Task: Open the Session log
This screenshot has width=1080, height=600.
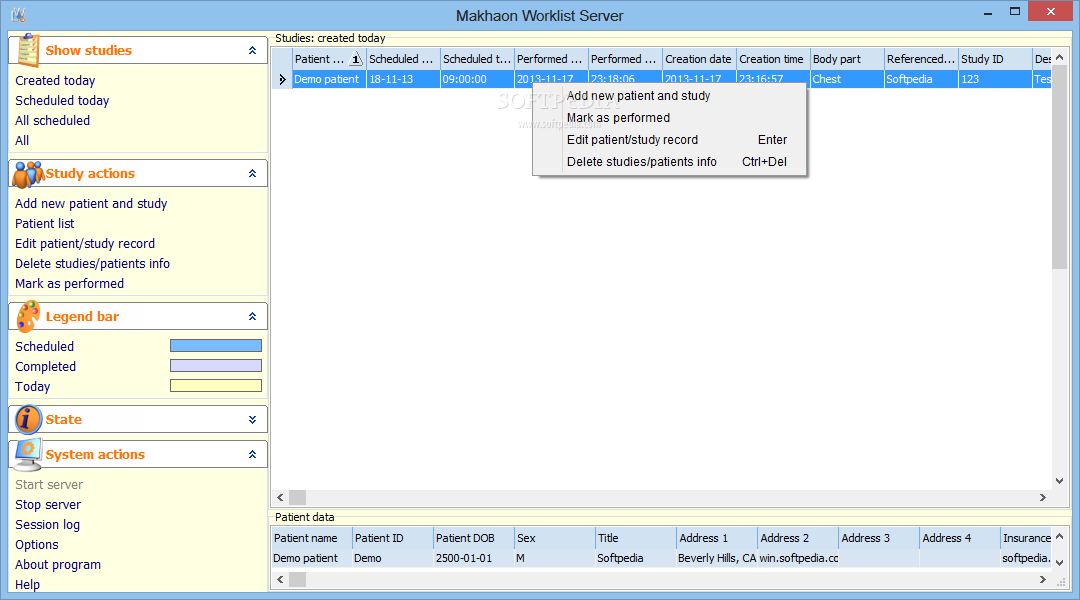Action: pos(48,525)
